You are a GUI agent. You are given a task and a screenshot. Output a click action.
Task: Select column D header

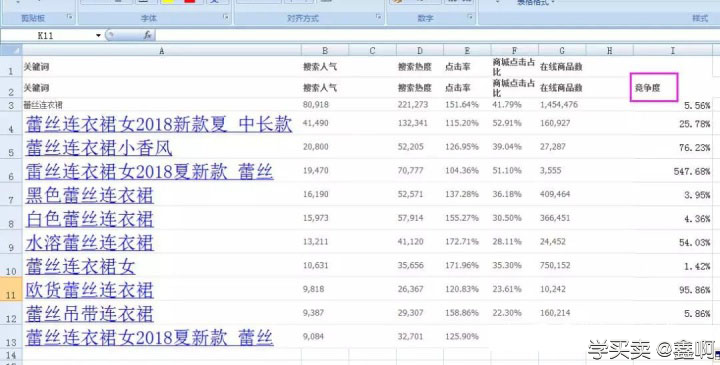[x=420, y=51]
